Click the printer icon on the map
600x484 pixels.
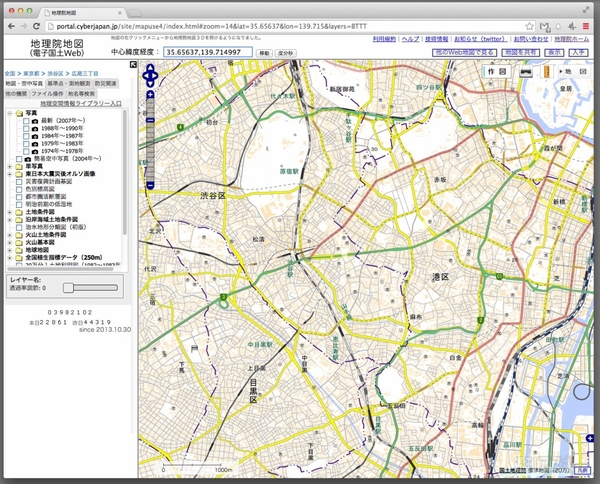coord(527,72)
